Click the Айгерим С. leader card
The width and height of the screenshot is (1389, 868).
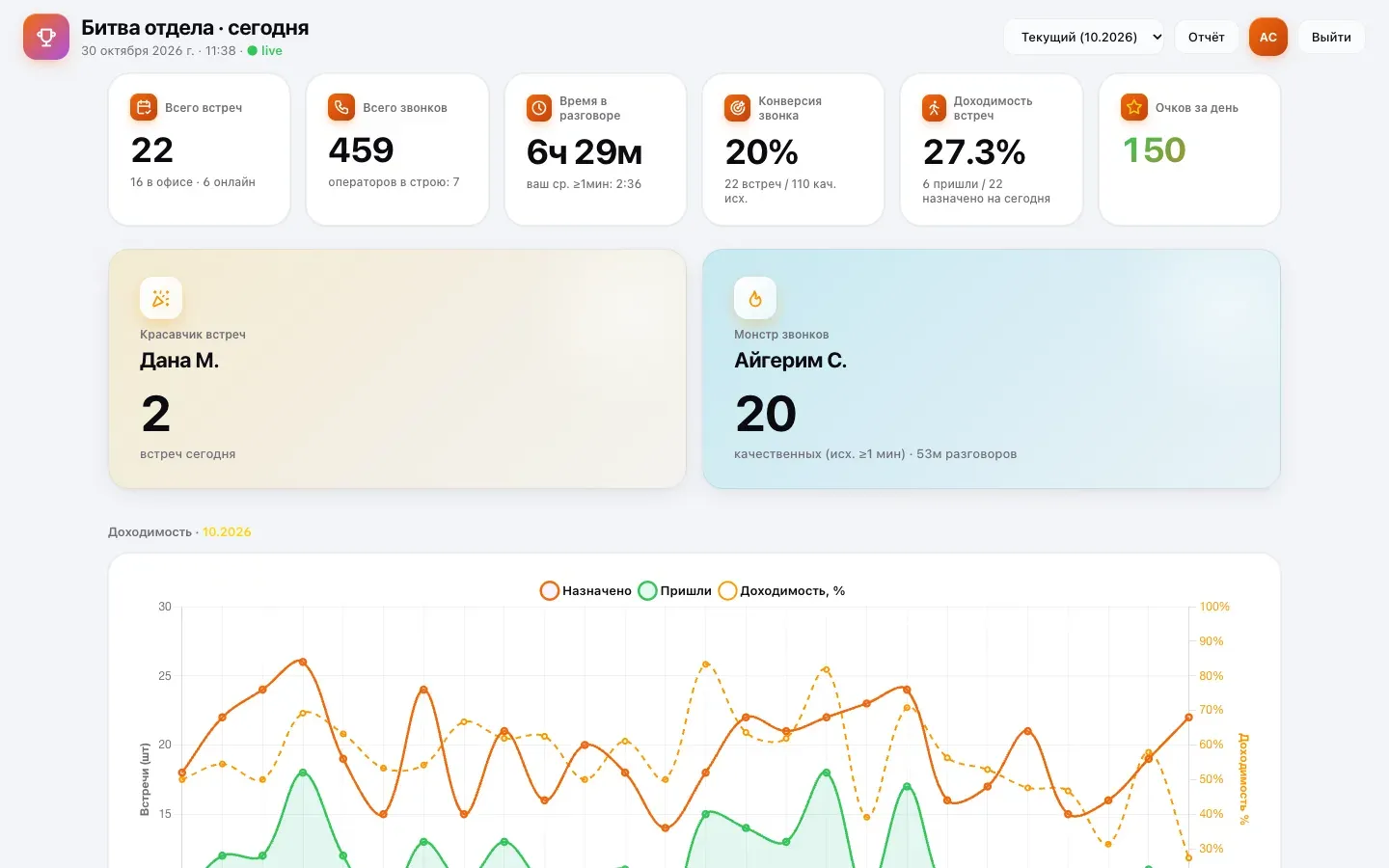(992, 368)
